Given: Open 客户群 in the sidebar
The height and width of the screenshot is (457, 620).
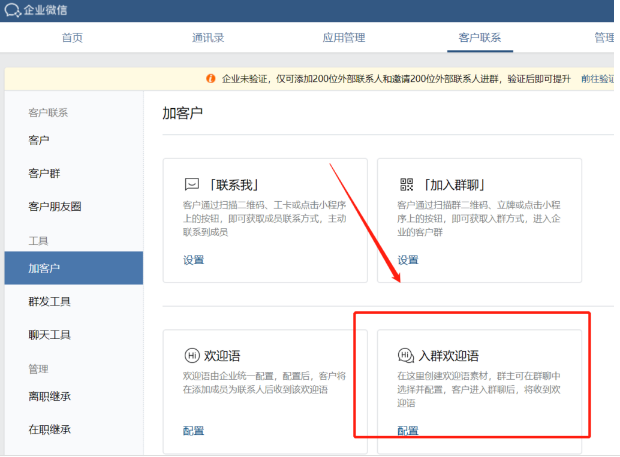Looking at the screenshot, I should pyautogui.click(x=45, y=173).
